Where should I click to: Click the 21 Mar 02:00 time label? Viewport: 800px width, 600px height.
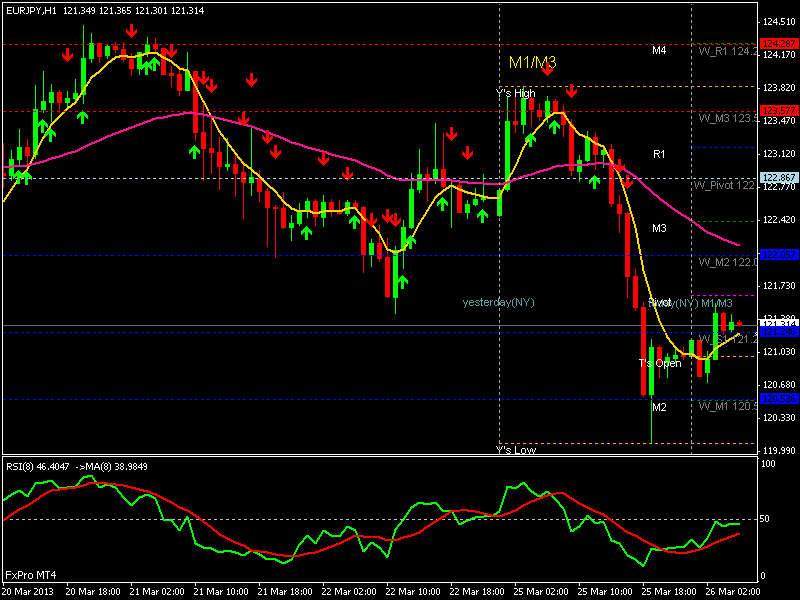click(157, 591)
